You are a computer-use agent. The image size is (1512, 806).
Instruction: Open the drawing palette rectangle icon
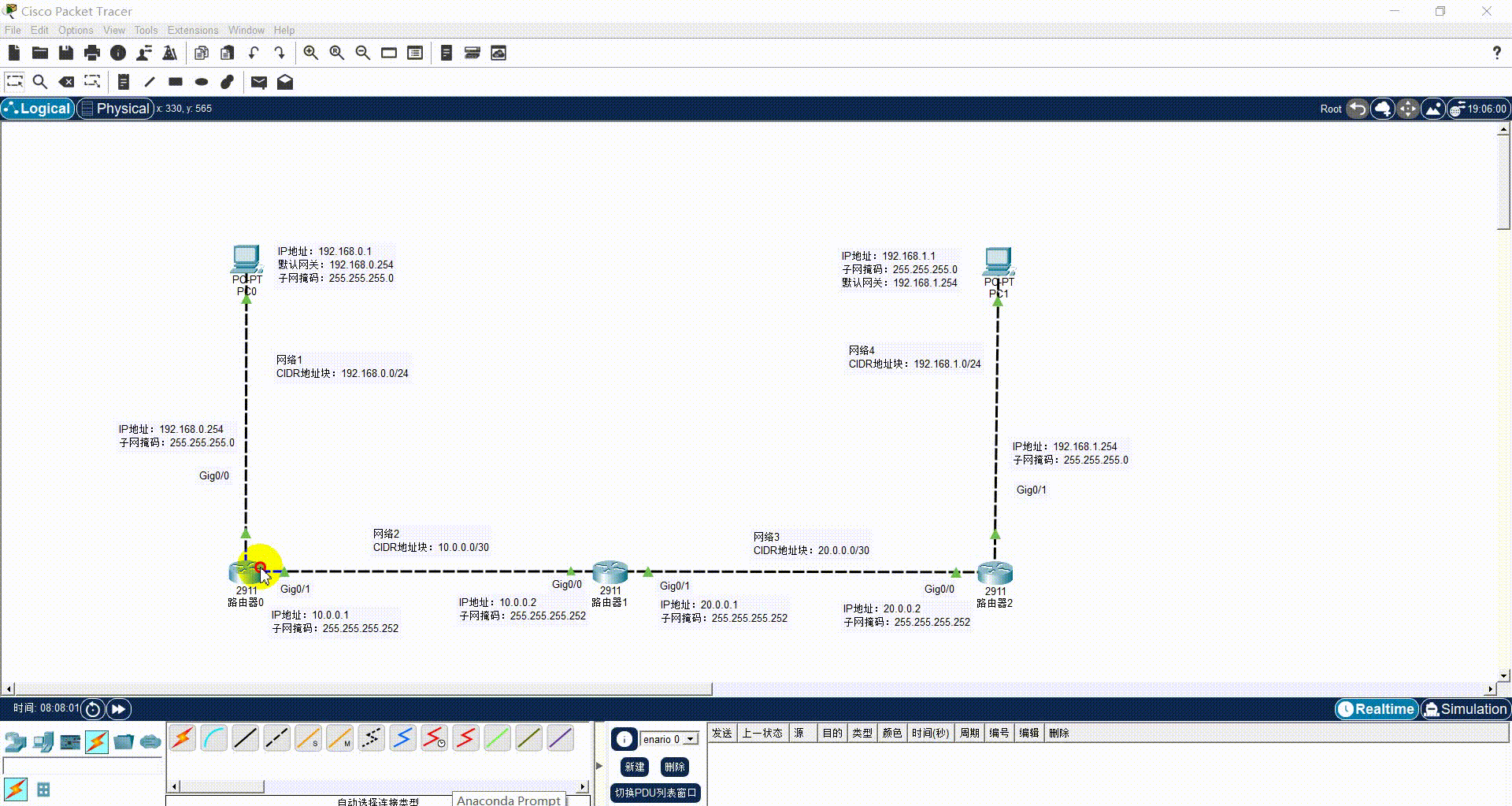tap(389, 53)
